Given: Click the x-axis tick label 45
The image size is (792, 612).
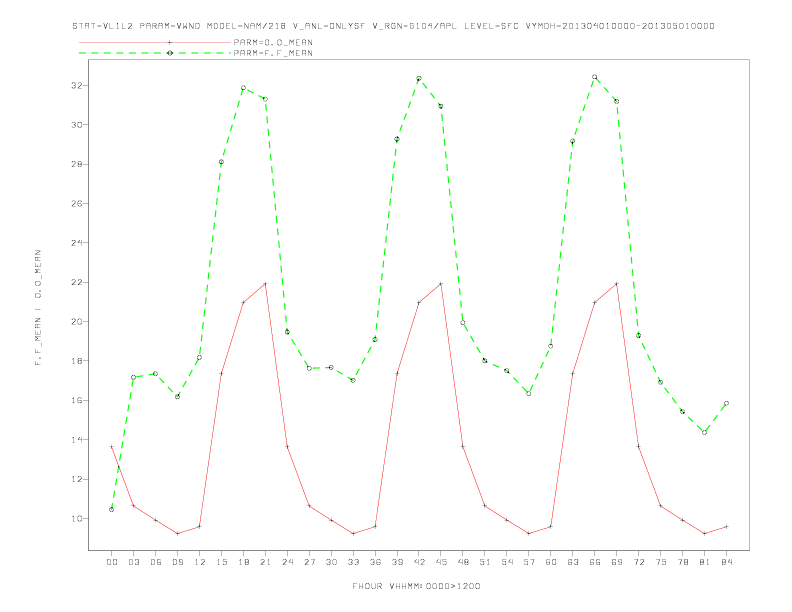Looking at the screenshot, I should [441, 562].
